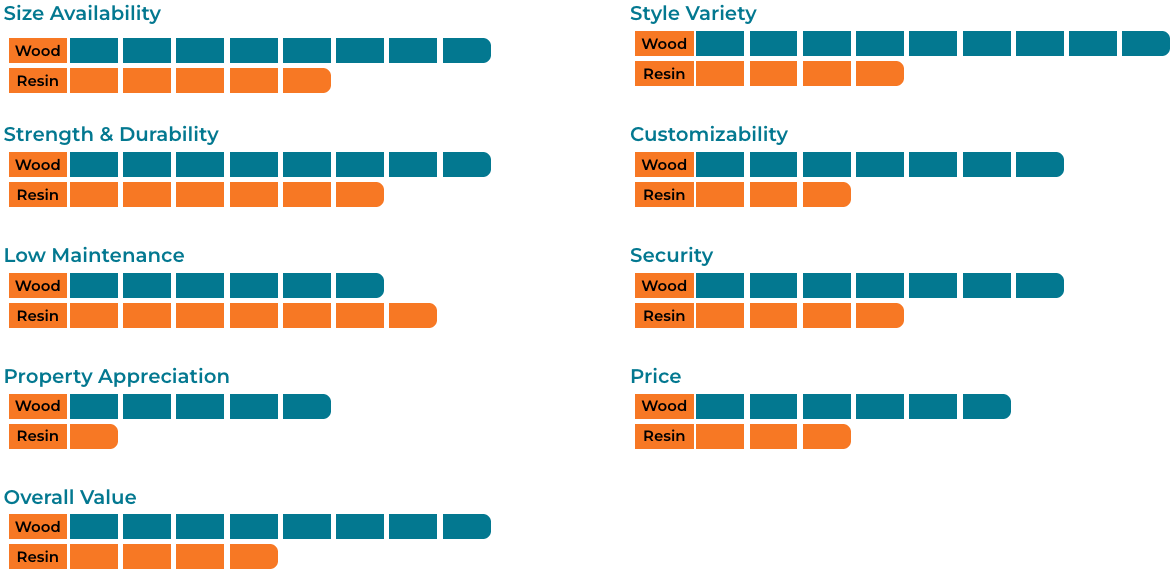
Task: Click the Strength & Durability heading
Action: tap(111, 135)
